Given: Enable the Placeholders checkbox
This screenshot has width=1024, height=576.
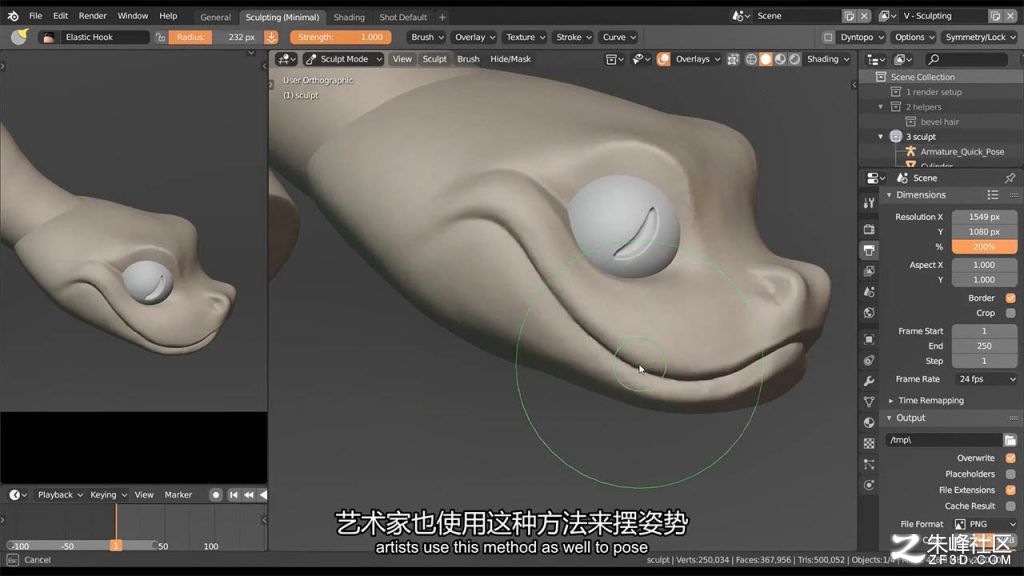Looking at the screenshot, I should 1010,474.
